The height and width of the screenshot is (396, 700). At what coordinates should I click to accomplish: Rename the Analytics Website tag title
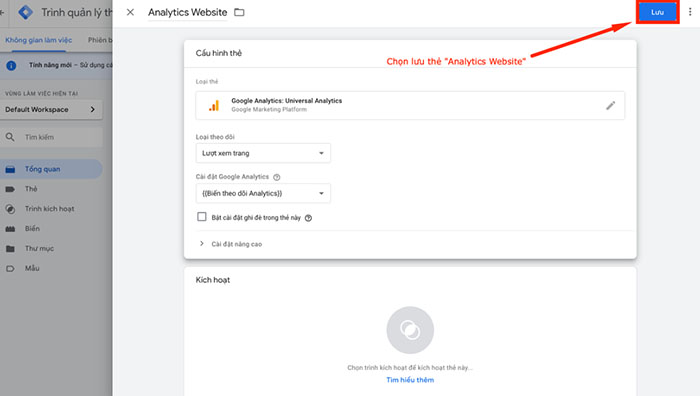(188, 13)
